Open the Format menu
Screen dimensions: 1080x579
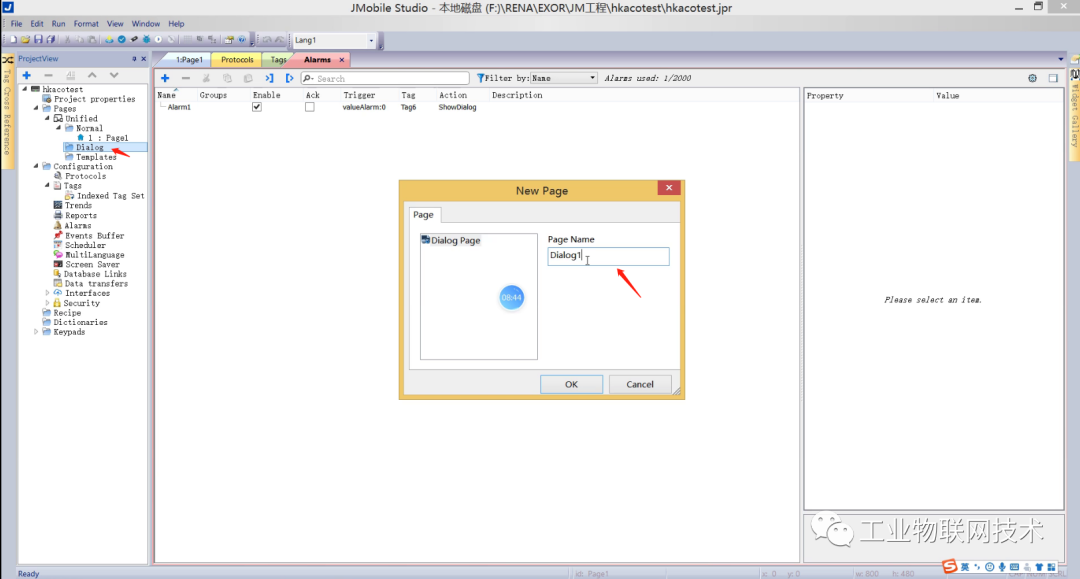coord(85,23)
